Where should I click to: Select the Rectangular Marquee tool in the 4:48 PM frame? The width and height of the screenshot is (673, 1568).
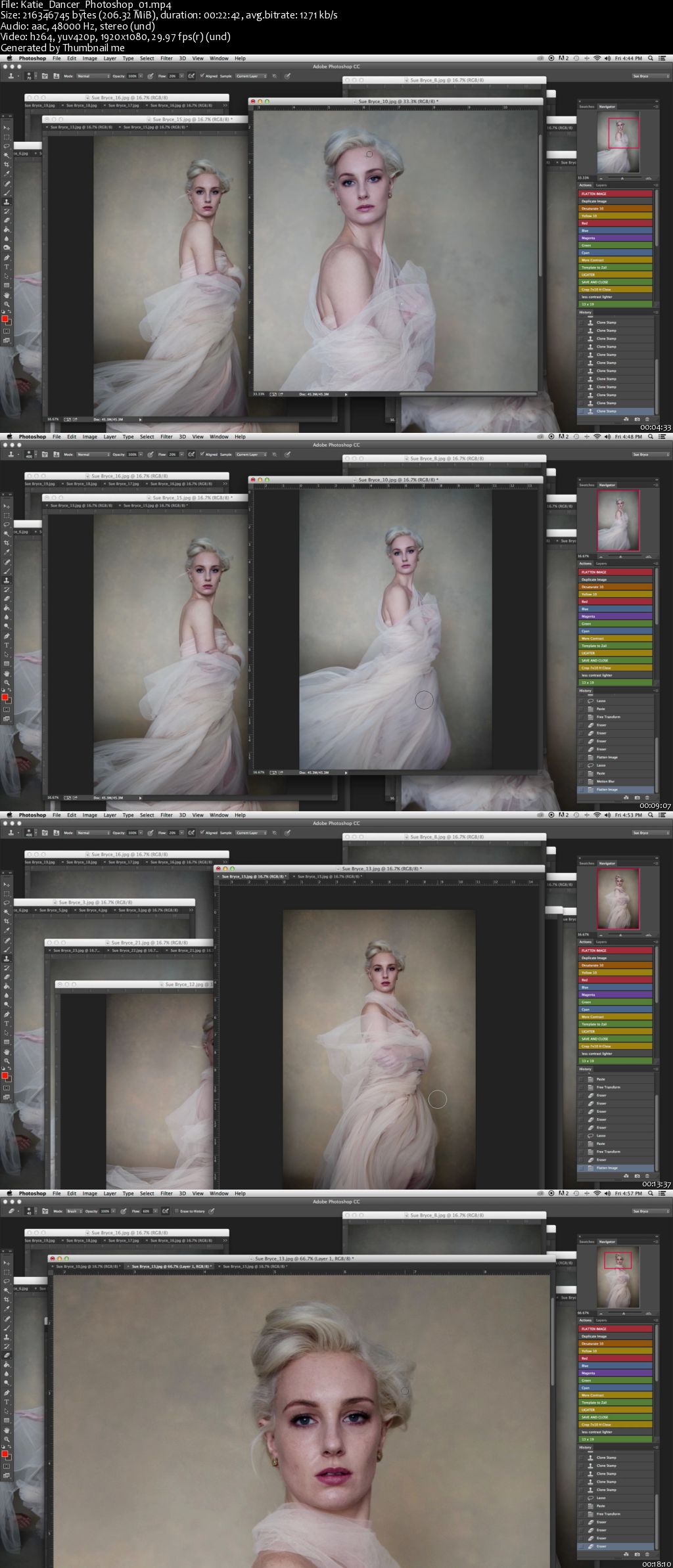pos(7,516)
